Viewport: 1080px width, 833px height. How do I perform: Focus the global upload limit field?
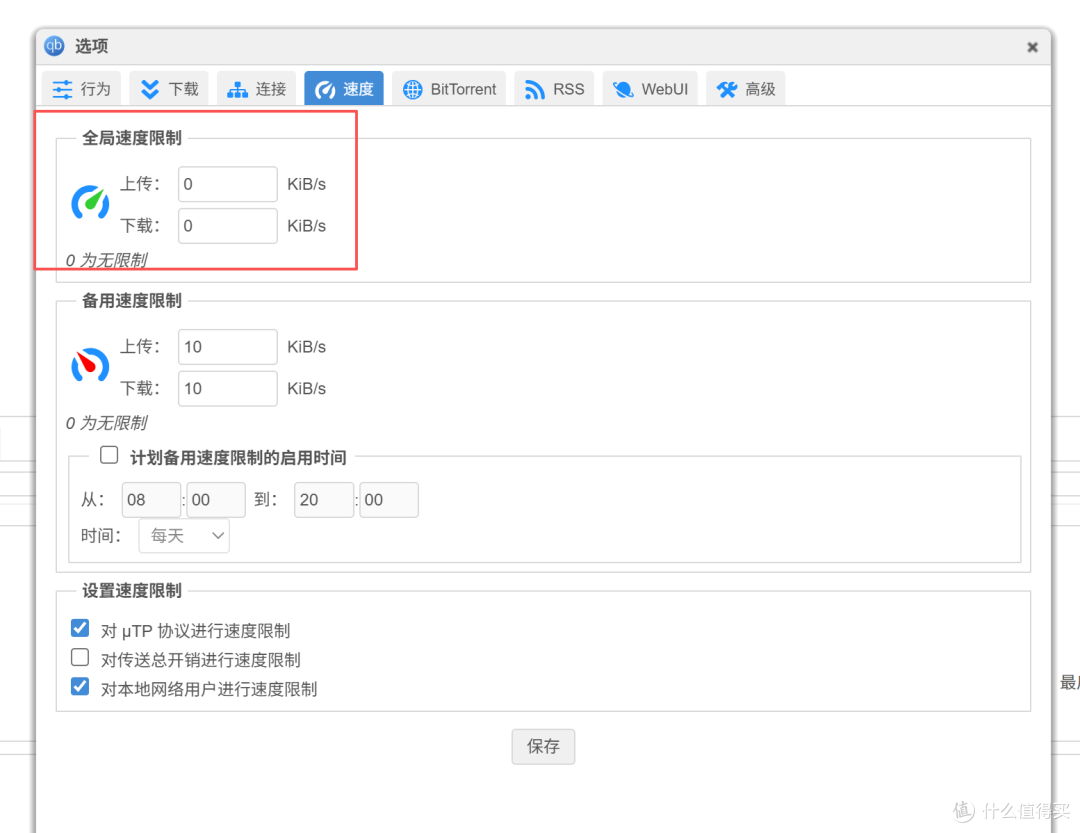[228, 184]
